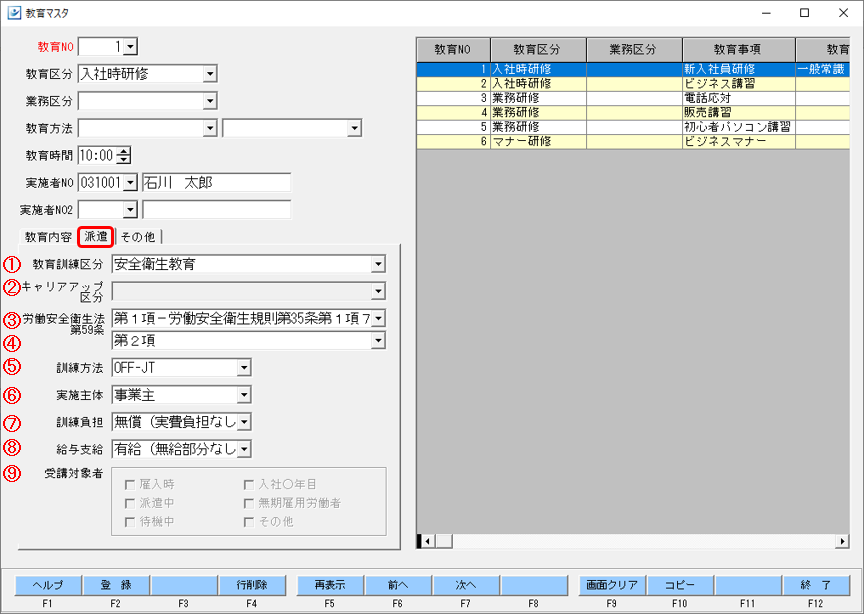The image size is (864, 614).
Task: Check the 入社○年目 checkbox
Action: pos(249,485)
